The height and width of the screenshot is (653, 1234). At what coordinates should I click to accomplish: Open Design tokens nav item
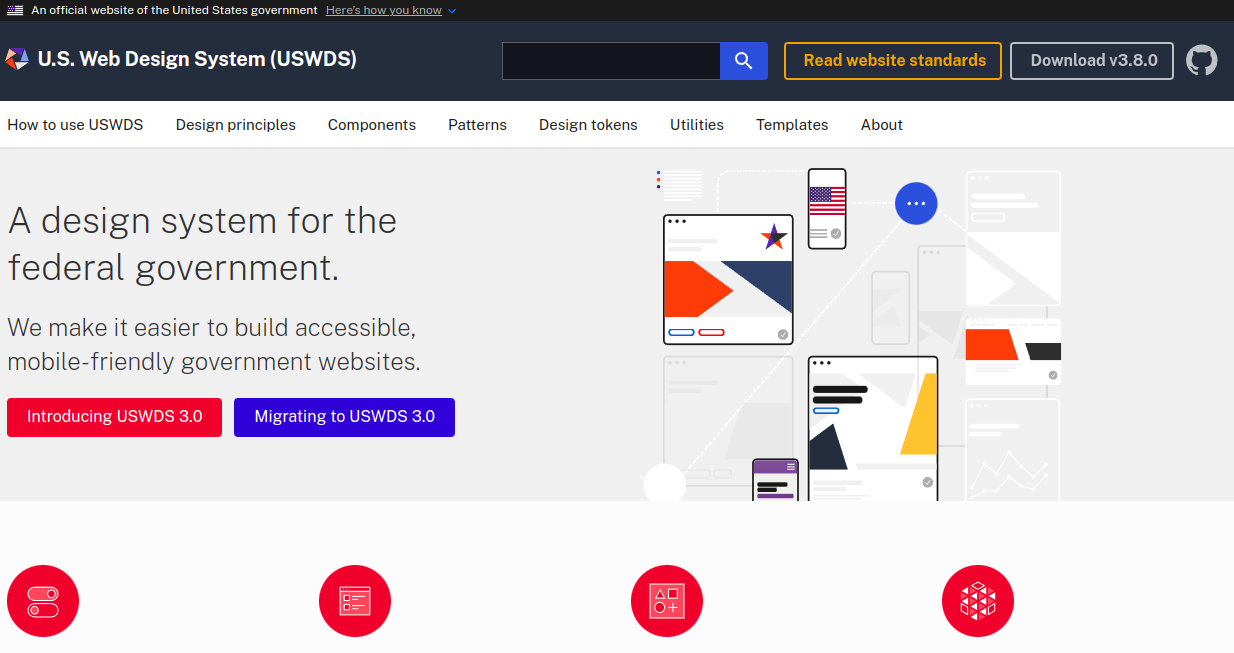[x=588, y=125]
